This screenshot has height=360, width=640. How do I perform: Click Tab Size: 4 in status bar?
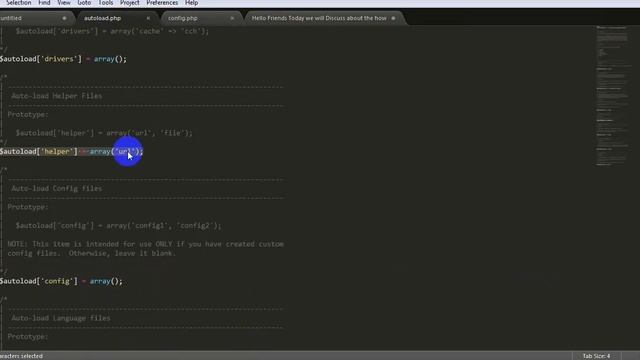(x=596, y=356)
